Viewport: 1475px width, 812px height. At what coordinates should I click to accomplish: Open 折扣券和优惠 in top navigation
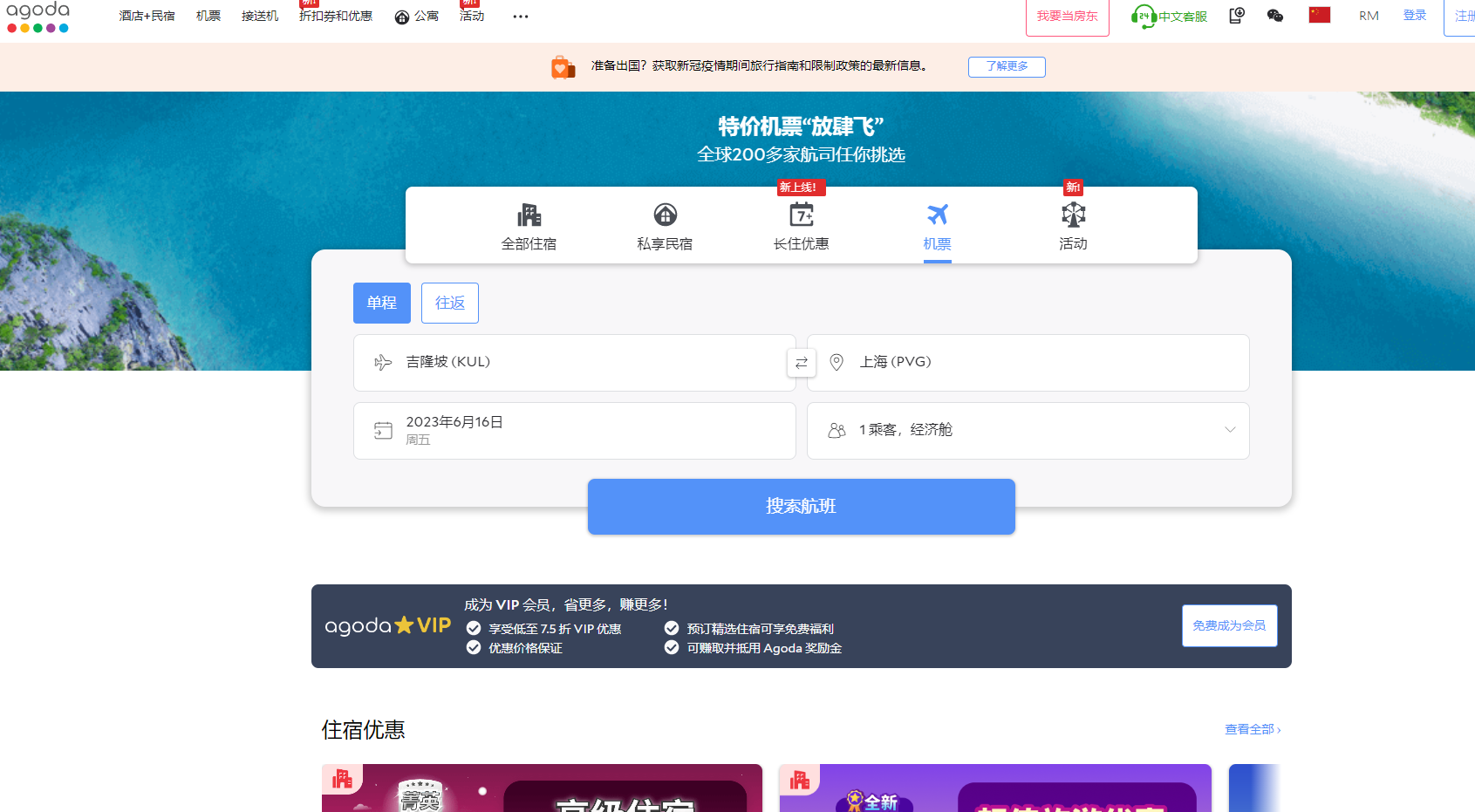pyautogui.click(x=336, y=17)
